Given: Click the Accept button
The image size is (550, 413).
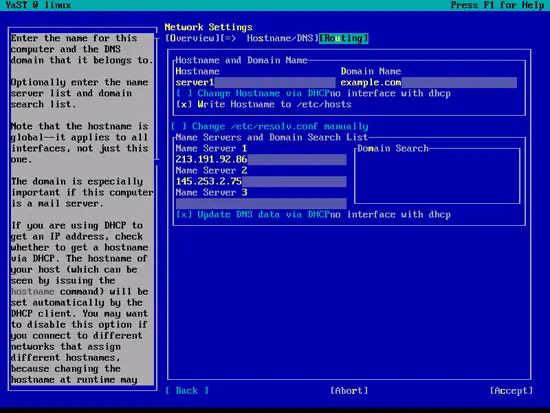Looking at the screenshot, I should click(x=511, y=391).
